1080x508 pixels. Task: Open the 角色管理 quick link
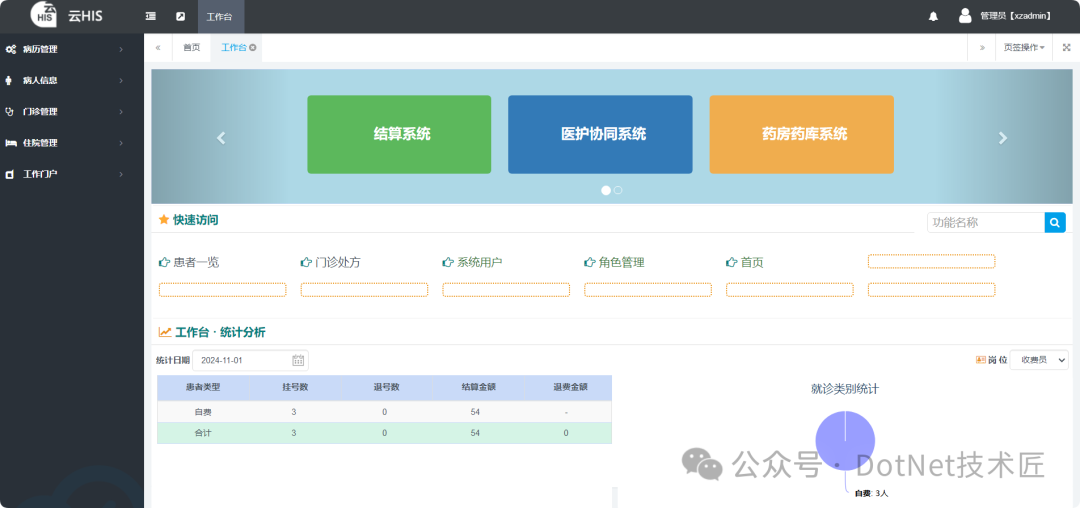click(x=621, y=262)
